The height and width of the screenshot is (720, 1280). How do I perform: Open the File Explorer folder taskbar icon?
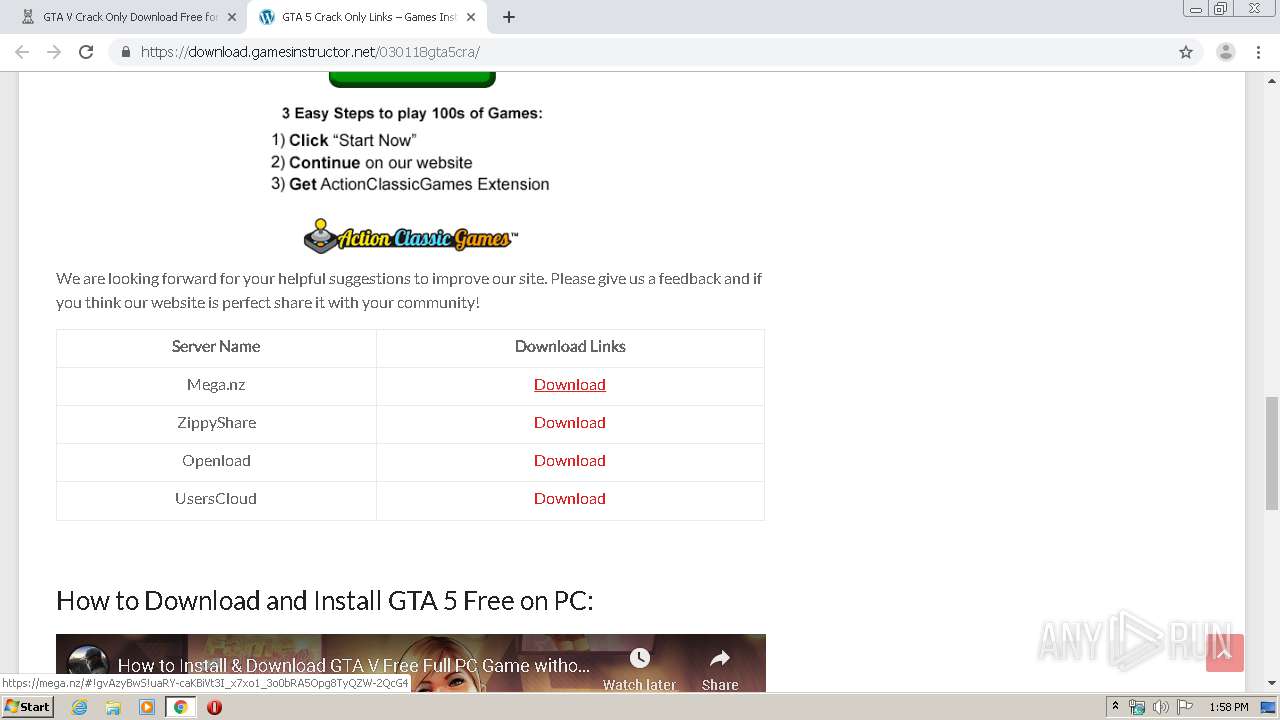(x=113, y=707)
